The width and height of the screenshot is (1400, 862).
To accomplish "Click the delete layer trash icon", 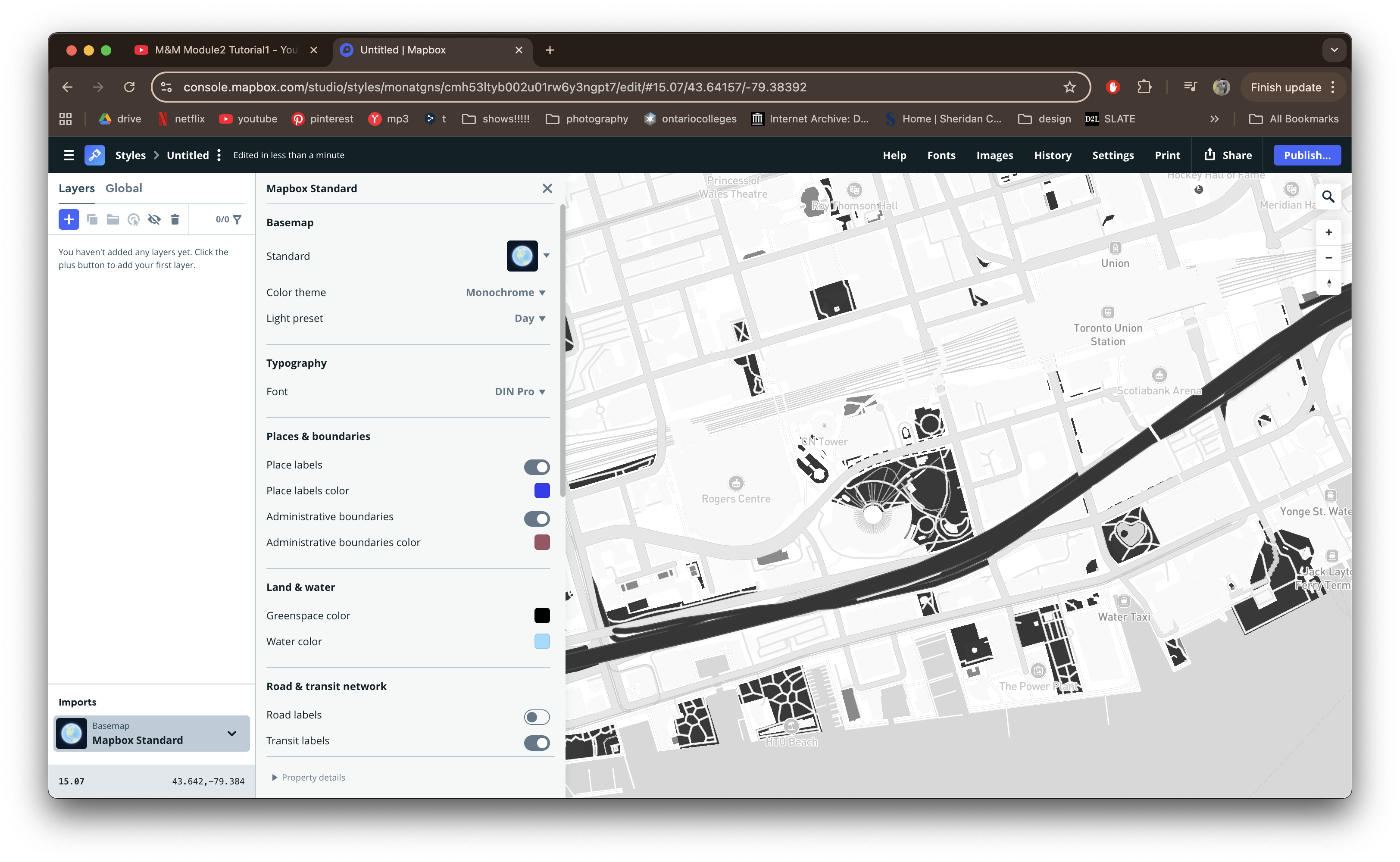I will click(175, 219).
